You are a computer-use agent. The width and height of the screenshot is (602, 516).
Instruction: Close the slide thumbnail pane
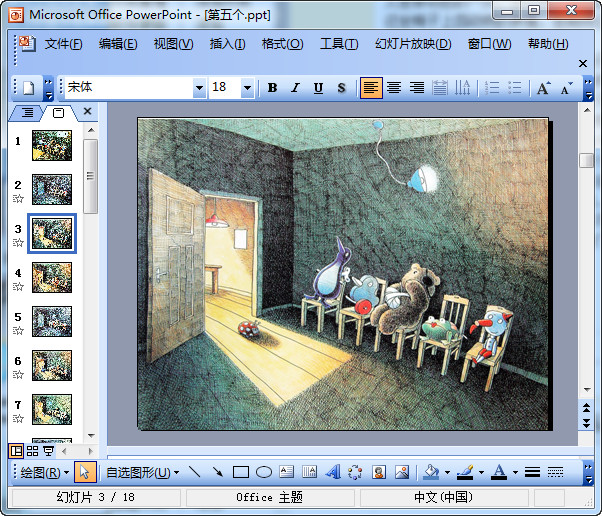pyautogui.click(x=88, y=111)
